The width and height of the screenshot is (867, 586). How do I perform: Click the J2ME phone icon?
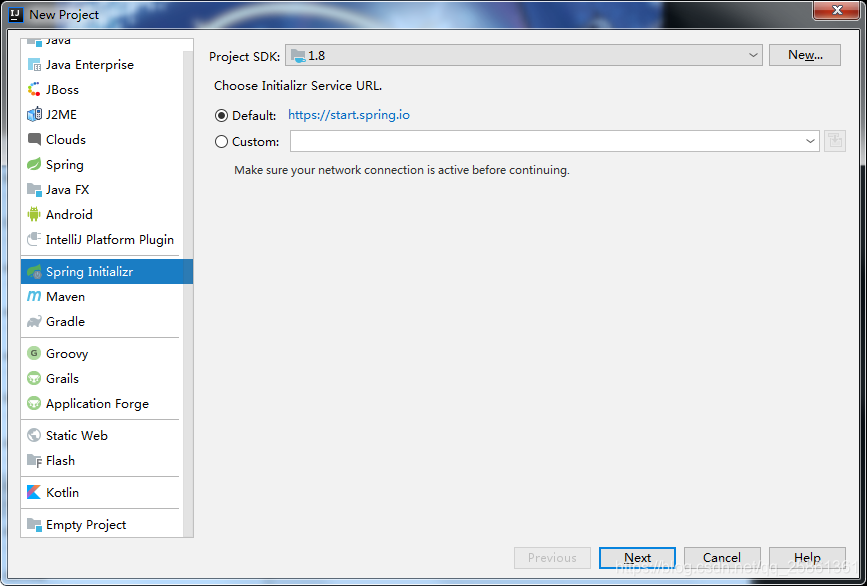(34, 114)
